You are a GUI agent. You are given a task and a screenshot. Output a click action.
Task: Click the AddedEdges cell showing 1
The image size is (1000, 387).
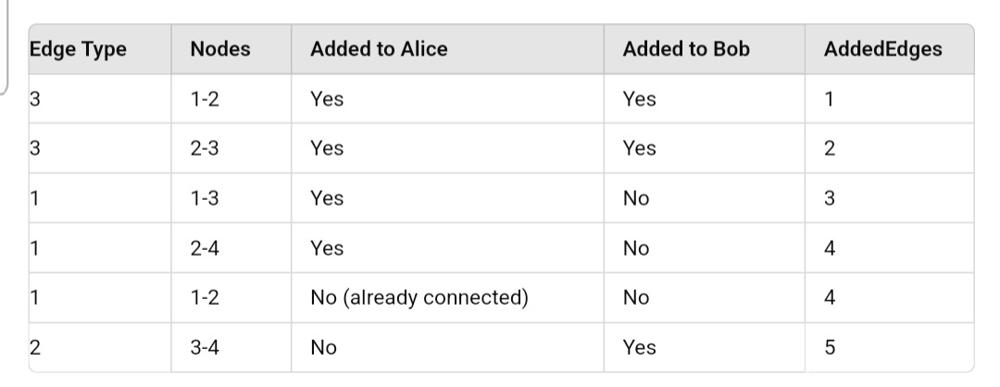[889, 99]
